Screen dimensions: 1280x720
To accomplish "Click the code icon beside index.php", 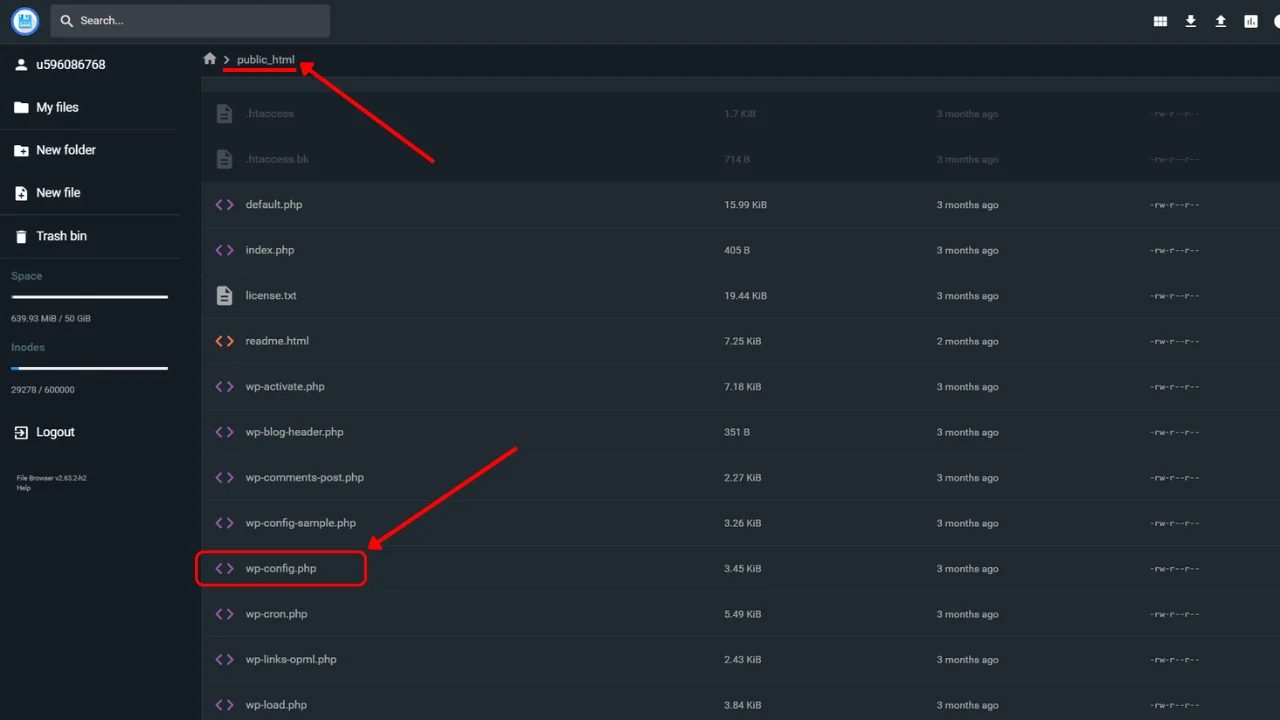I will pyautogui.click(x=225, y=250).
